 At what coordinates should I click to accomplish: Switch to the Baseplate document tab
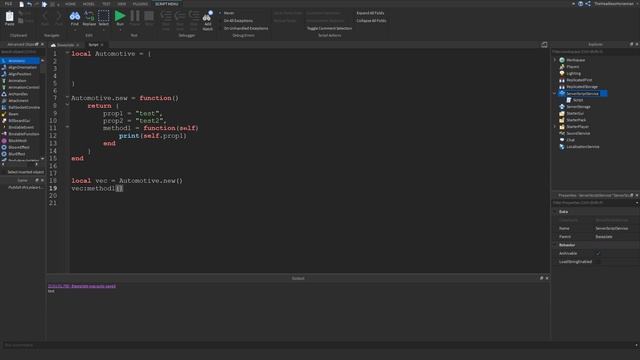point(65,45)
